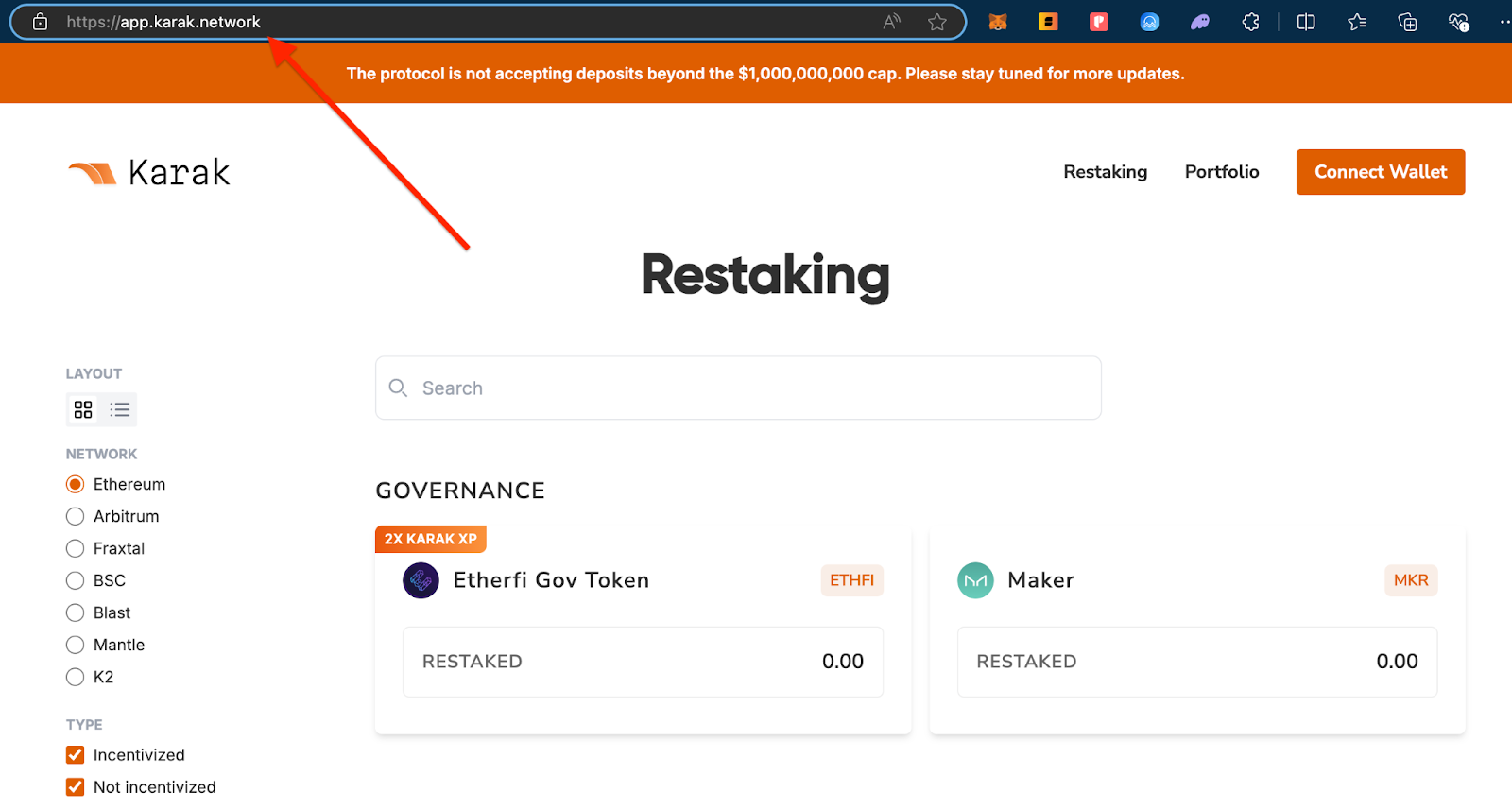Click the TYPE filter label

point(84,724)
